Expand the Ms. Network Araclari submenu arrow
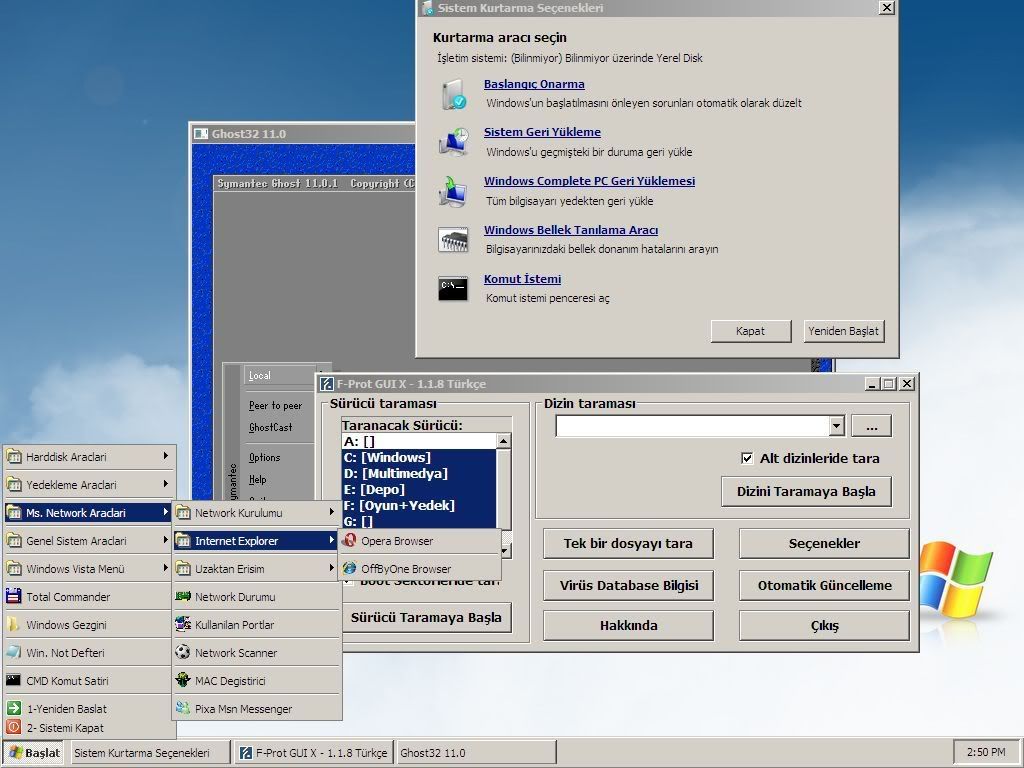The height and width of the screenshot is (768, 1024). click(165, 512)
